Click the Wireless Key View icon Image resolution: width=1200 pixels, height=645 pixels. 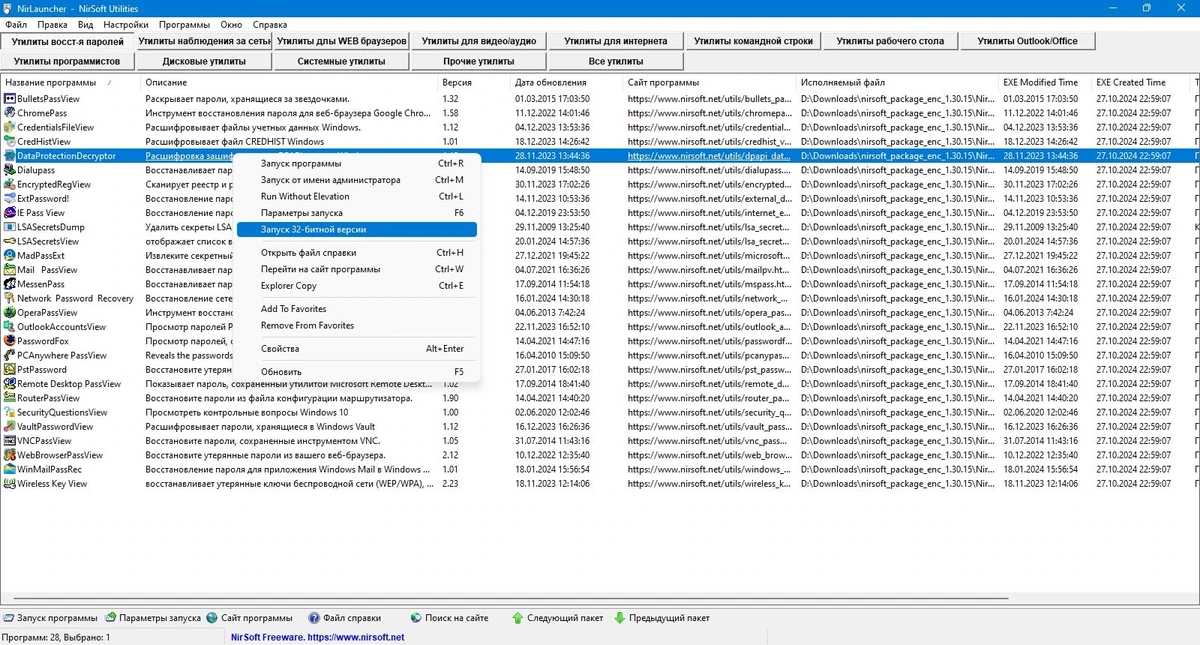point(9,483)
